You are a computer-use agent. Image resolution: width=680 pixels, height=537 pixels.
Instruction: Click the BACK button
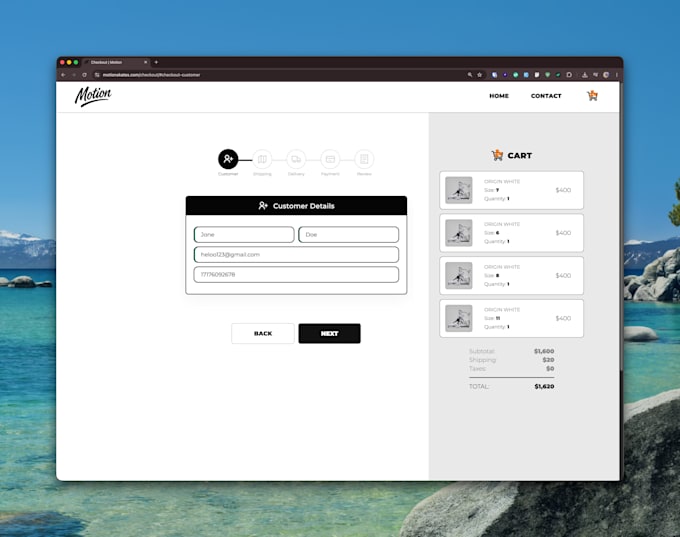coord(263,334)
